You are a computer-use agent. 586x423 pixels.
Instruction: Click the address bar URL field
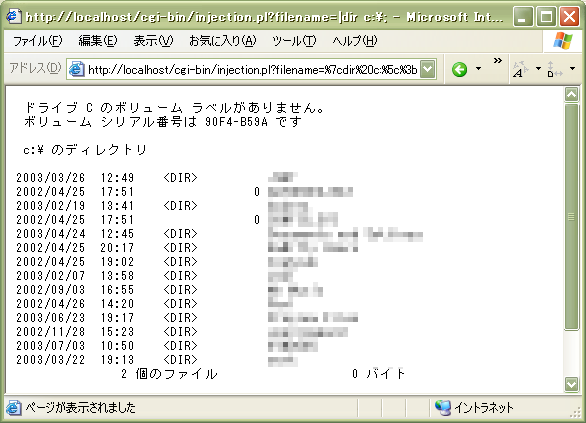(252, 70)
